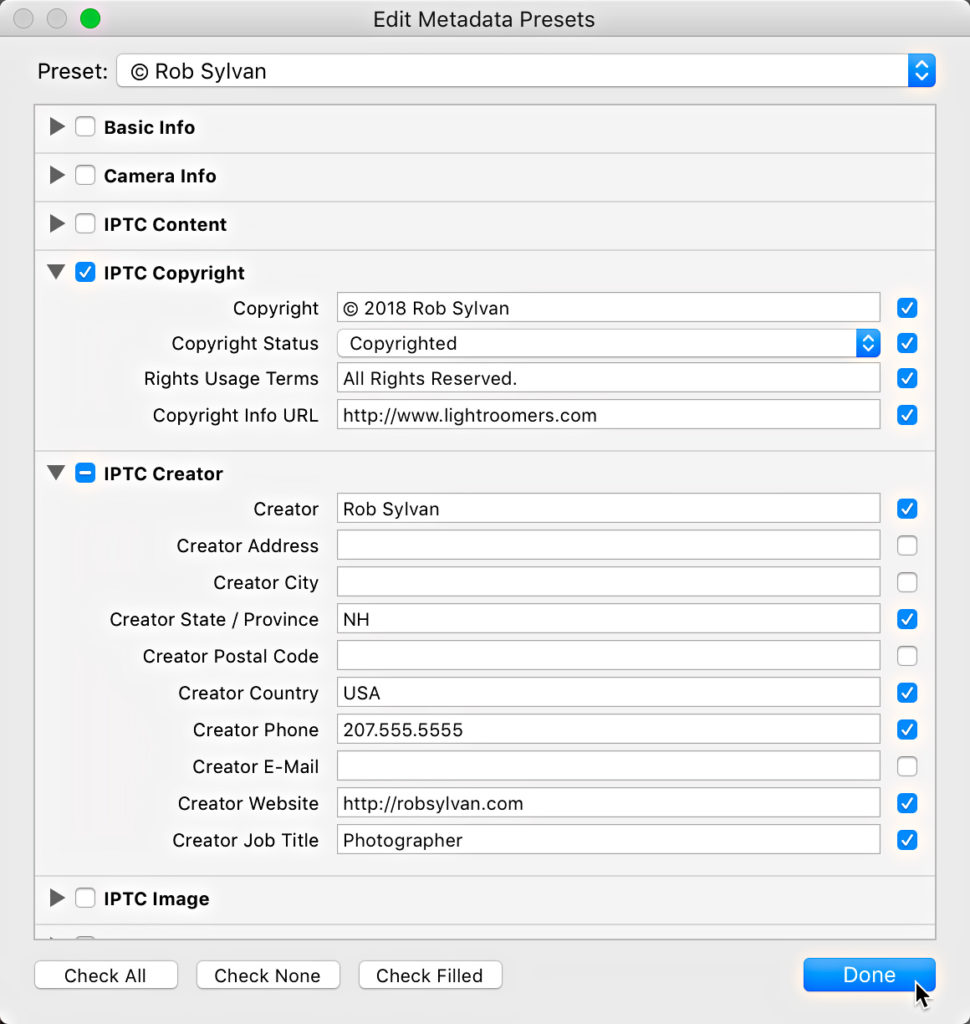
Task: Enable the IPTC Content section checkbox
Action: 85,223
